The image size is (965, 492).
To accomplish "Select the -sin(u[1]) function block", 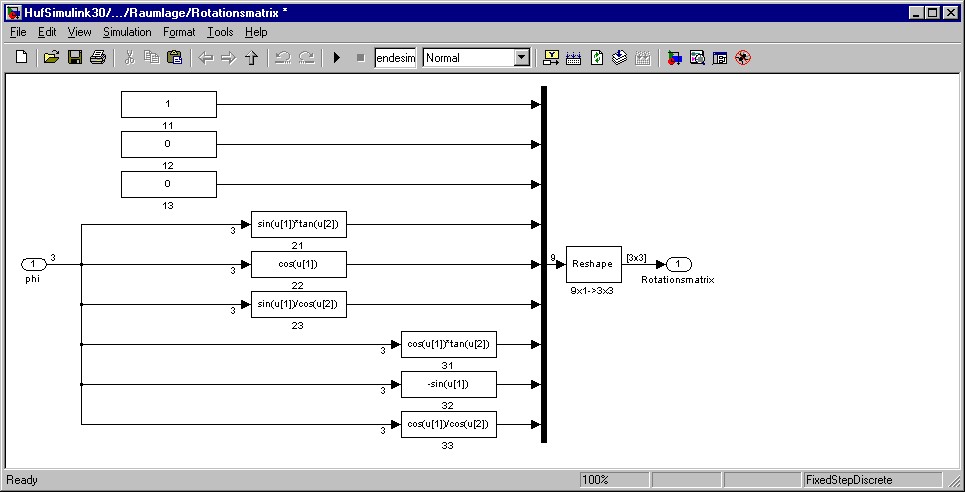I will click(448, 384).
